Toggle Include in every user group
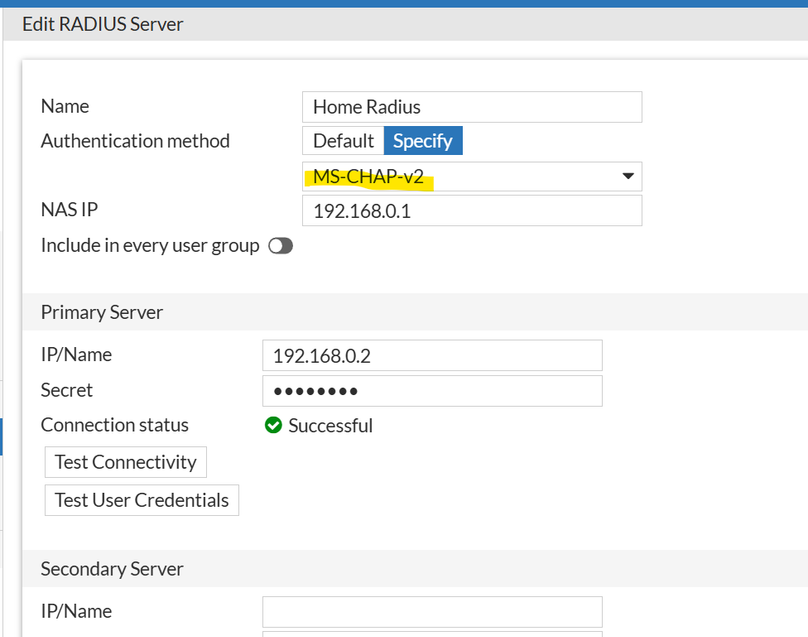Viewport: 808px width, 637px height. click(x=280, y=246)
